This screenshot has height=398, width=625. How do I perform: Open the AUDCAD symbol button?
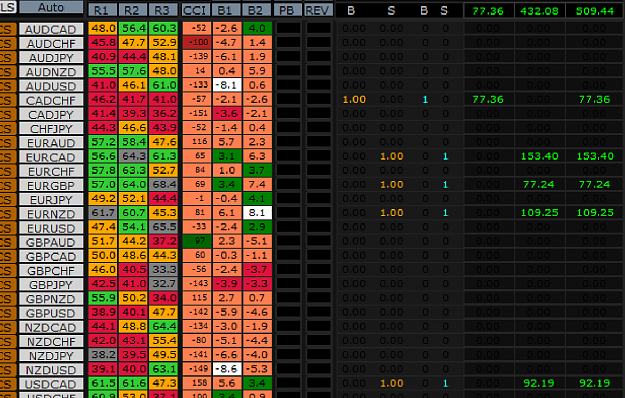tap(51, 29)
